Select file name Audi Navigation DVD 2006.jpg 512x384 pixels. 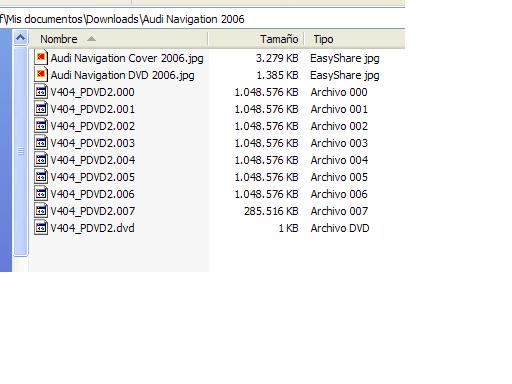[x=122, y=75]
